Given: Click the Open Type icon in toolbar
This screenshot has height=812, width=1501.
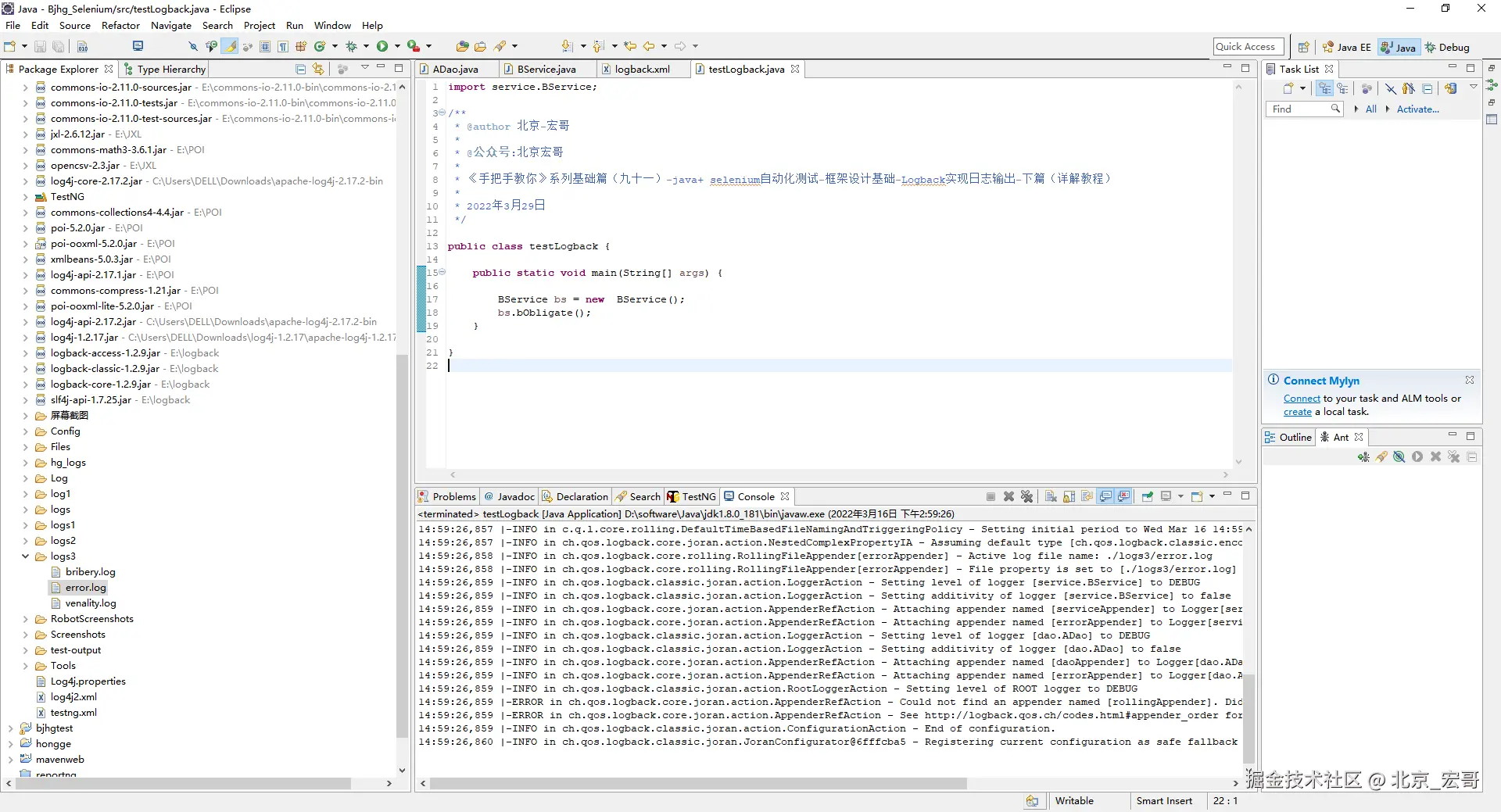Looking at the screenshot, I should pos(462,47).
